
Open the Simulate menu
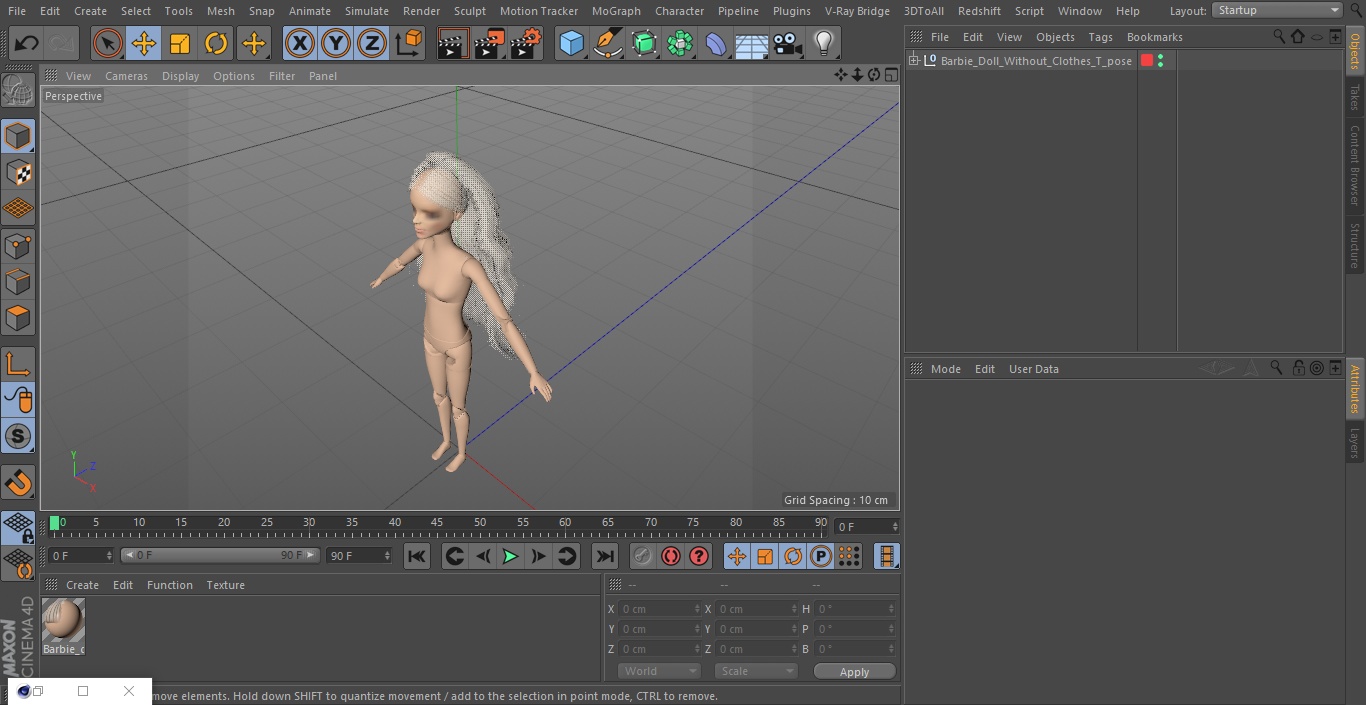[x=367, y=11]
